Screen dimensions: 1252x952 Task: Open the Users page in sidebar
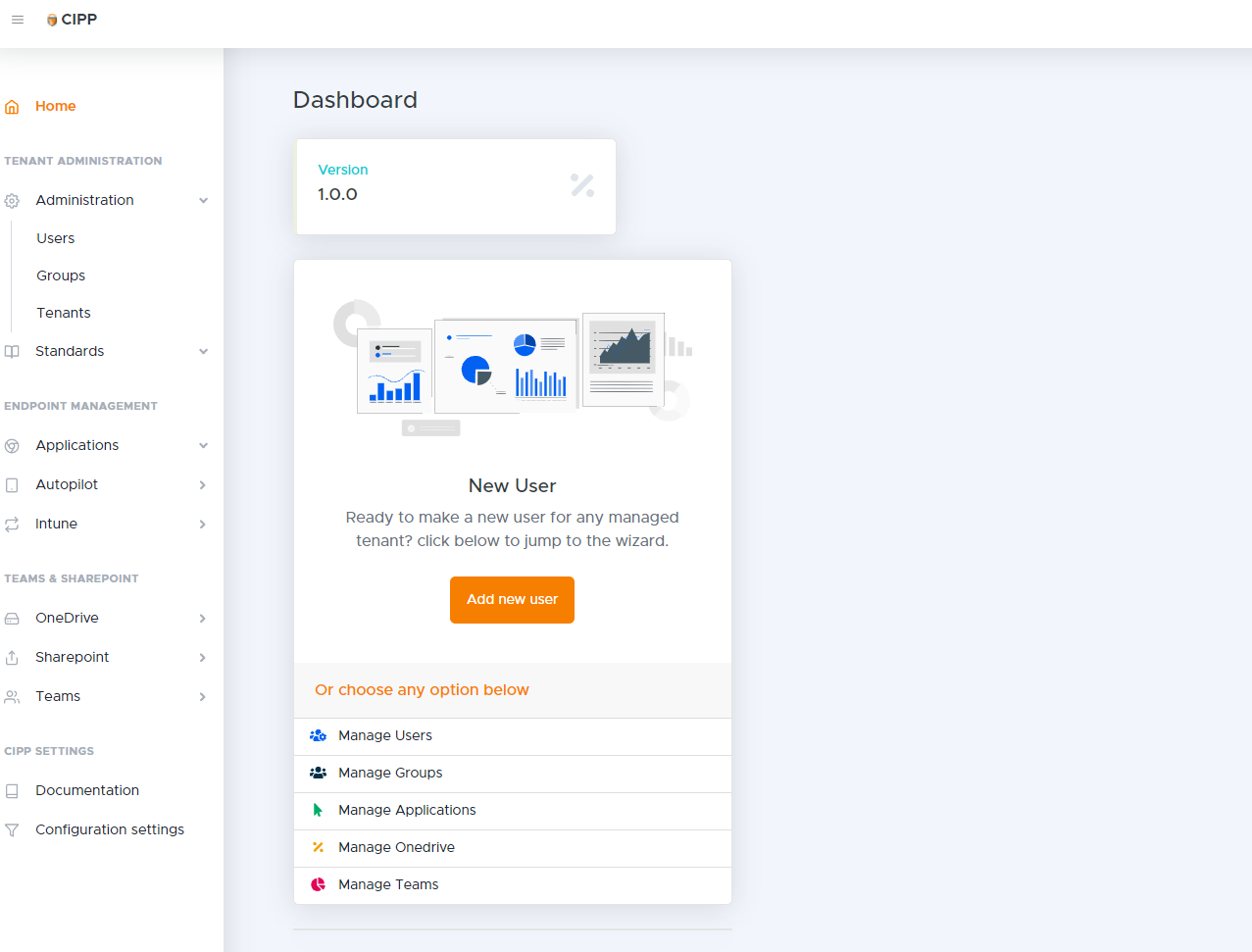(56, 238)
